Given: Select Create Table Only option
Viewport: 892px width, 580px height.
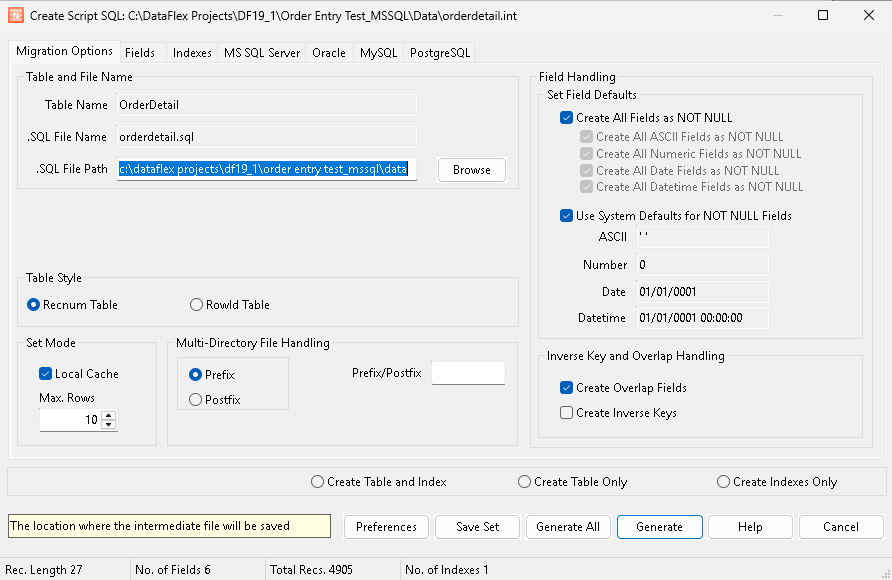Looking at the screenshot, I should pos(525,482).
